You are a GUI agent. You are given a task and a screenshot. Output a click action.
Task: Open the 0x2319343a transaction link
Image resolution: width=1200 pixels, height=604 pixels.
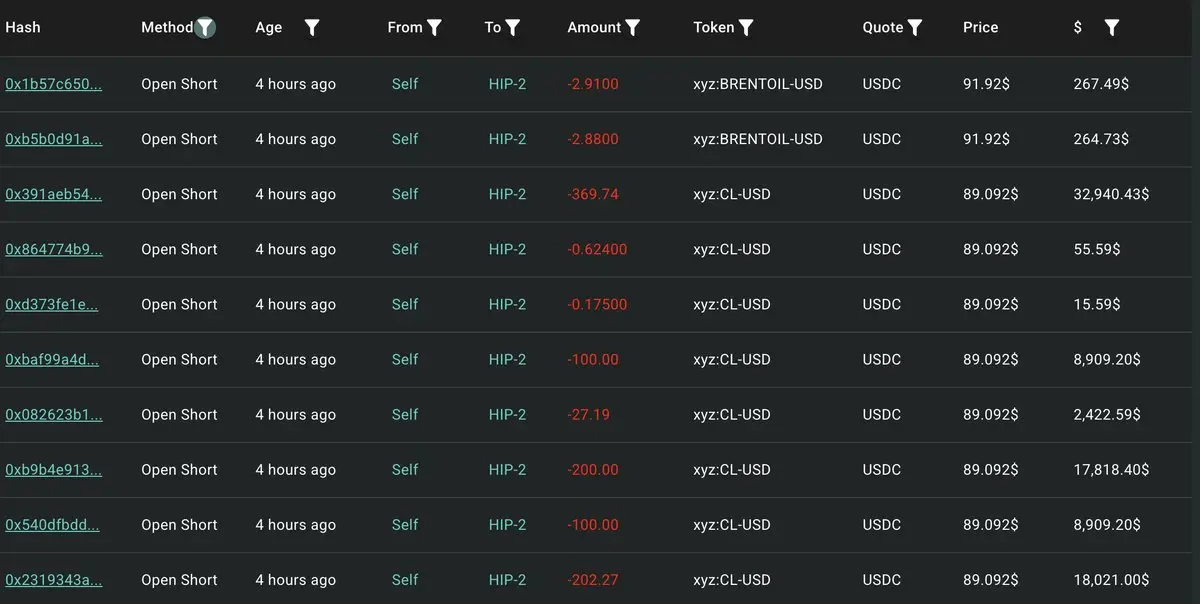54,580
